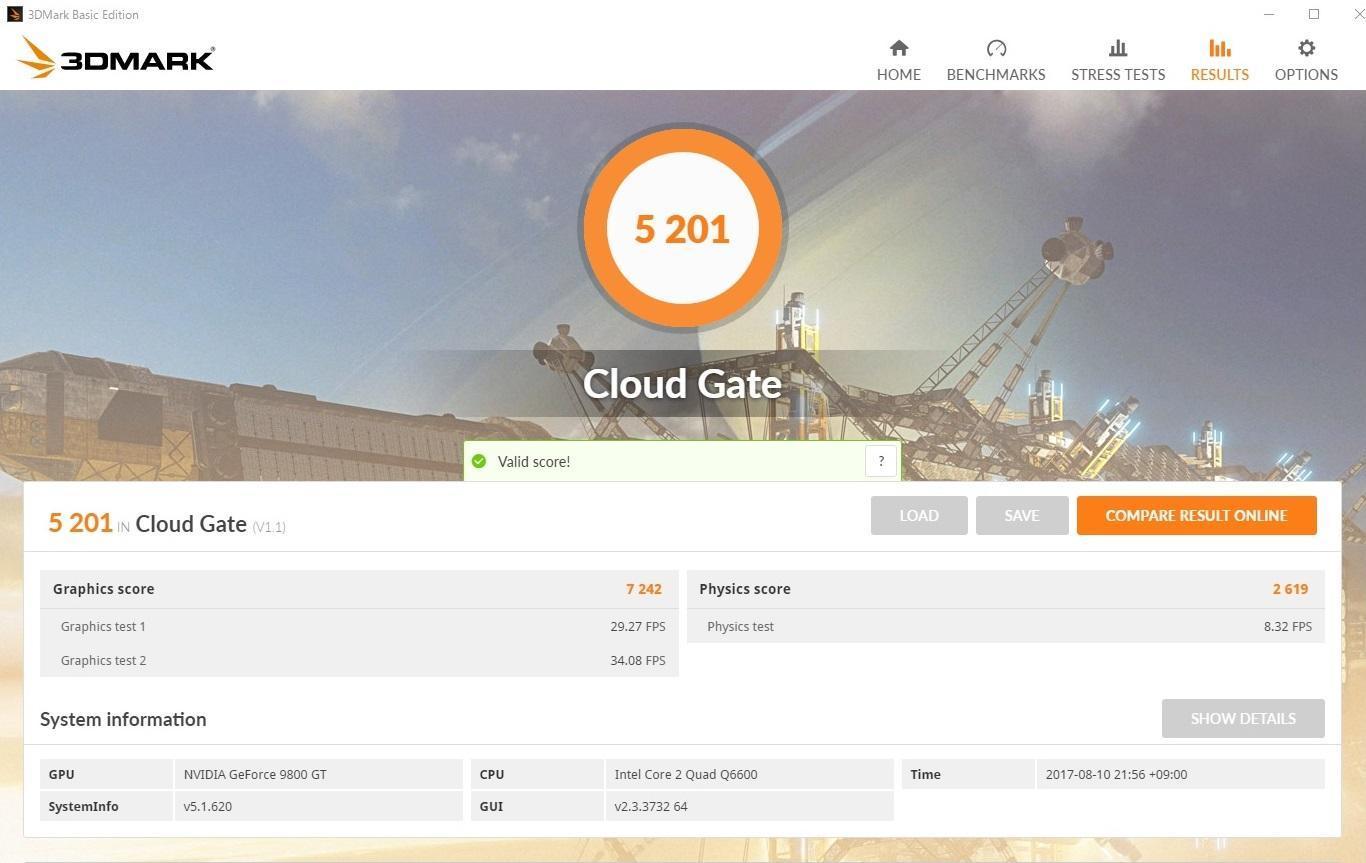Click the NVIDIA GeForce 9800 GT cell
This screenshot has height=863, width=1366.
(x=318, y=774)
